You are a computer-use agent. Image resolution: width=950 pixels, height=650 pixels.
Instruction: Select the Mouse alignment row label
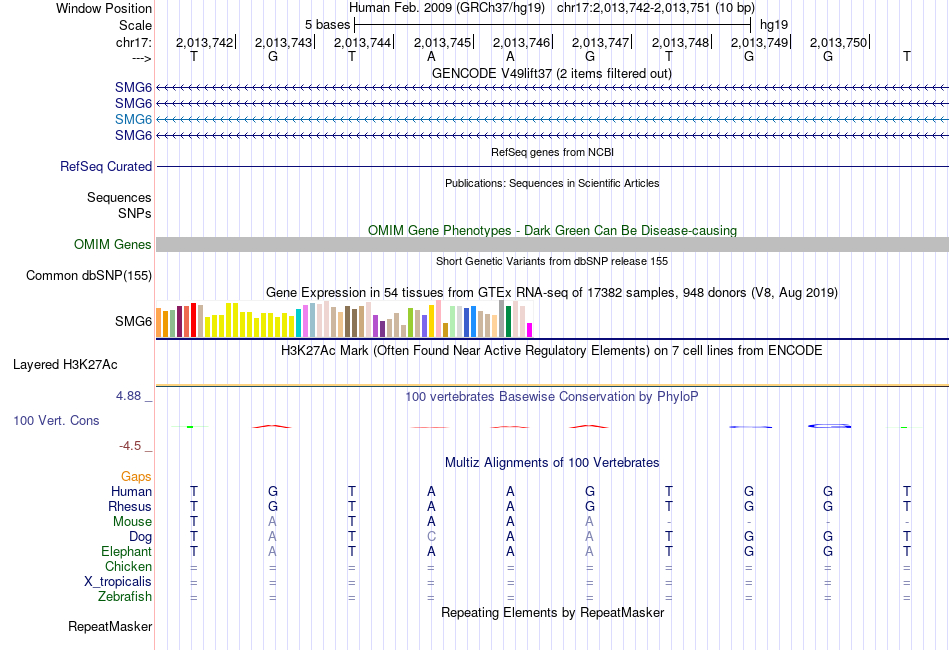coord(132,522)
